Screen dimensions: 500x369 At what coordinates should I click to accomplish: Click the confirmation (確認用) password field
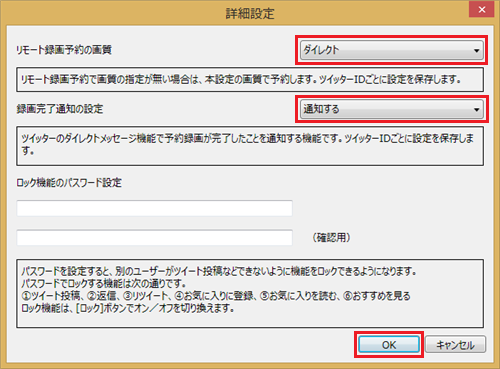[x=155, y=238]
